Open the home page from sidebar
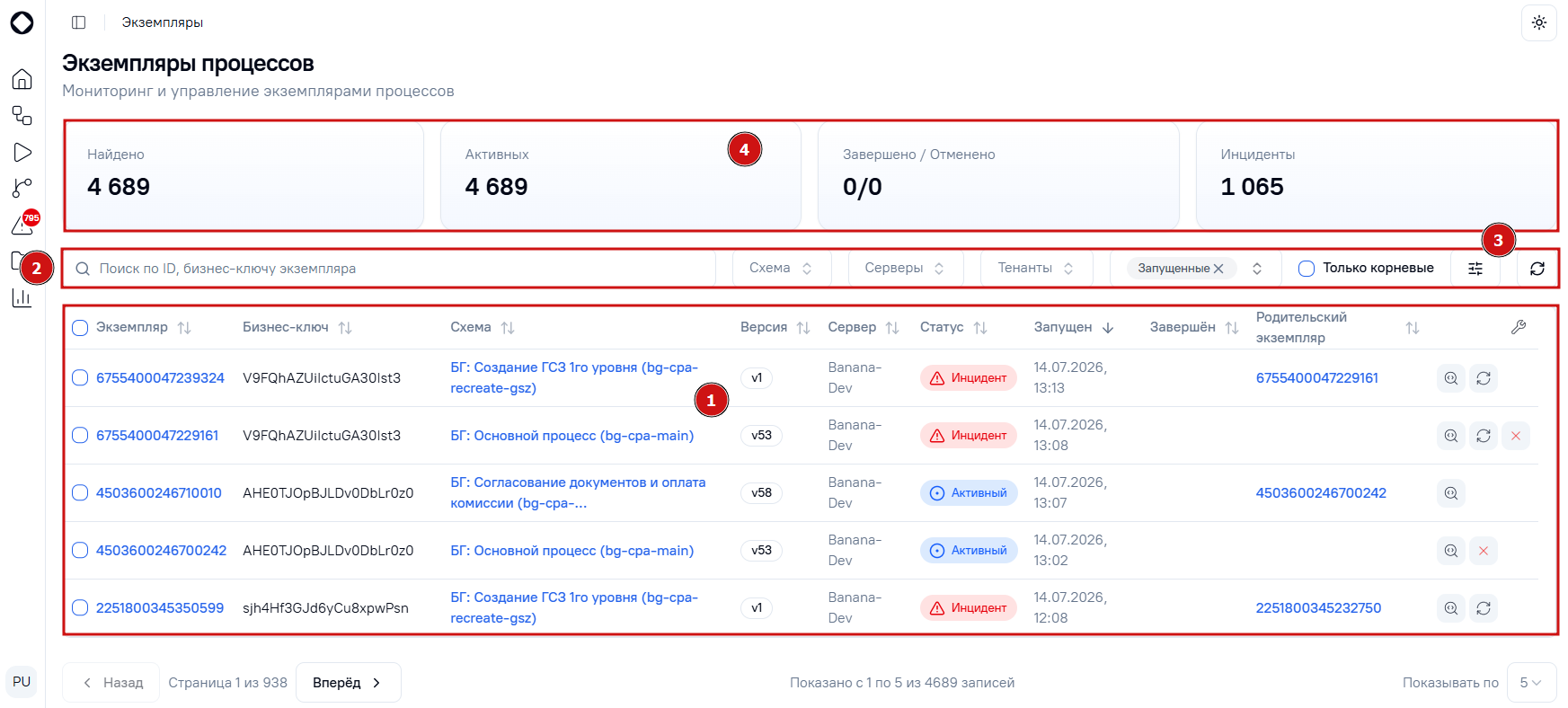 click(x=22, y=79)
